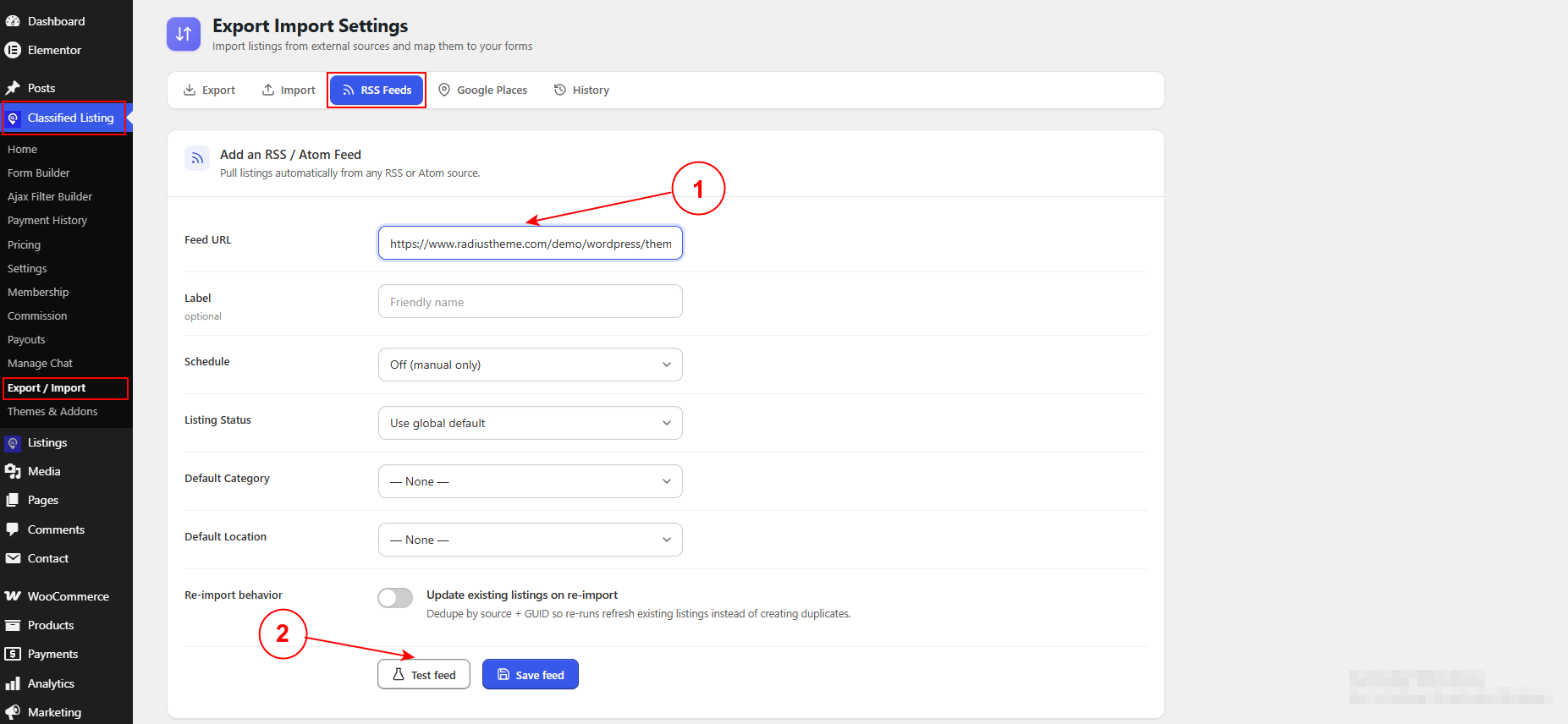Go to Ajax Filter Builder

[x=50, y=196]
